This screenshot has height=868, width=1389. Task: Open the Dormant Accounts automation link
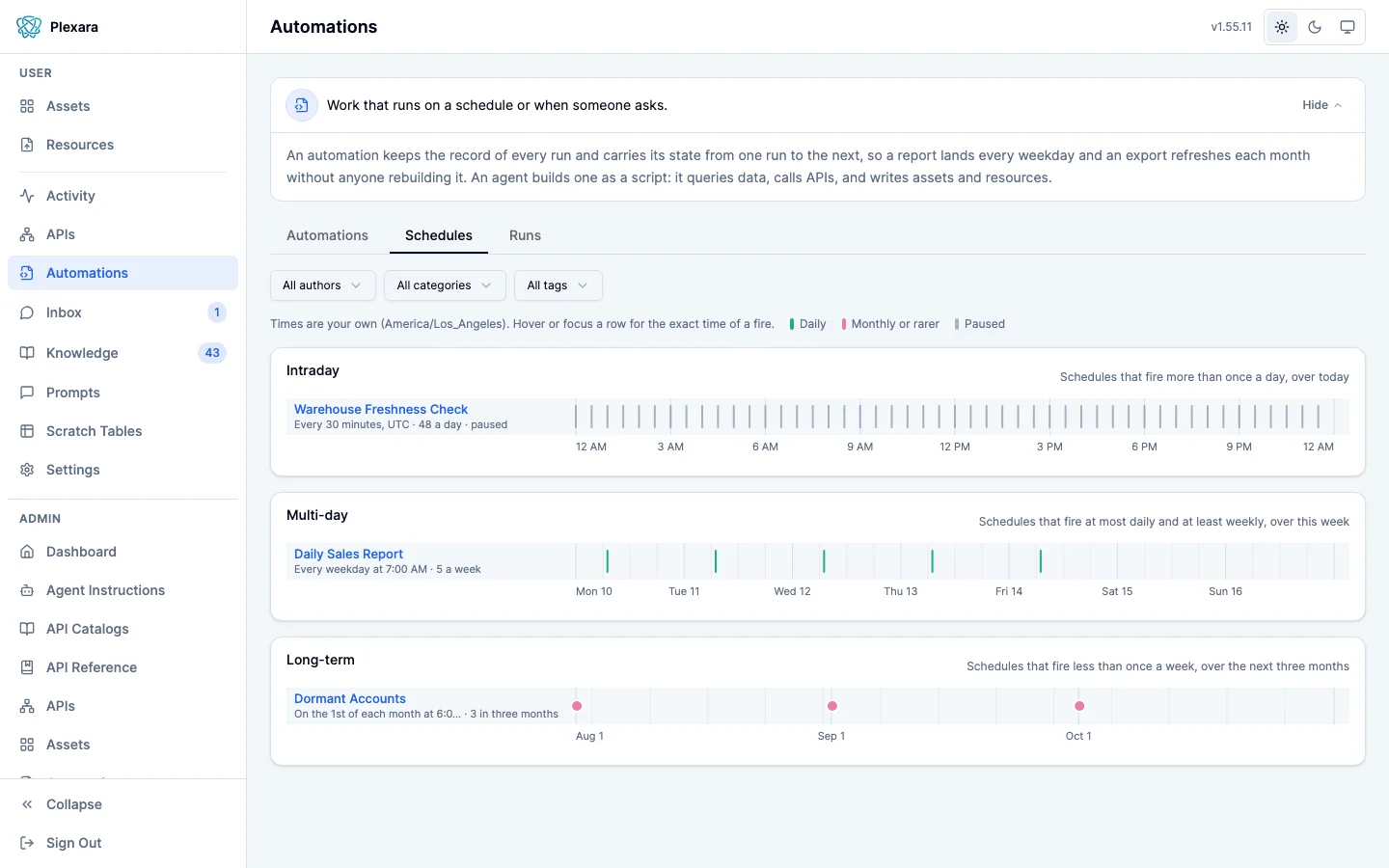click(x=350, y=698)
